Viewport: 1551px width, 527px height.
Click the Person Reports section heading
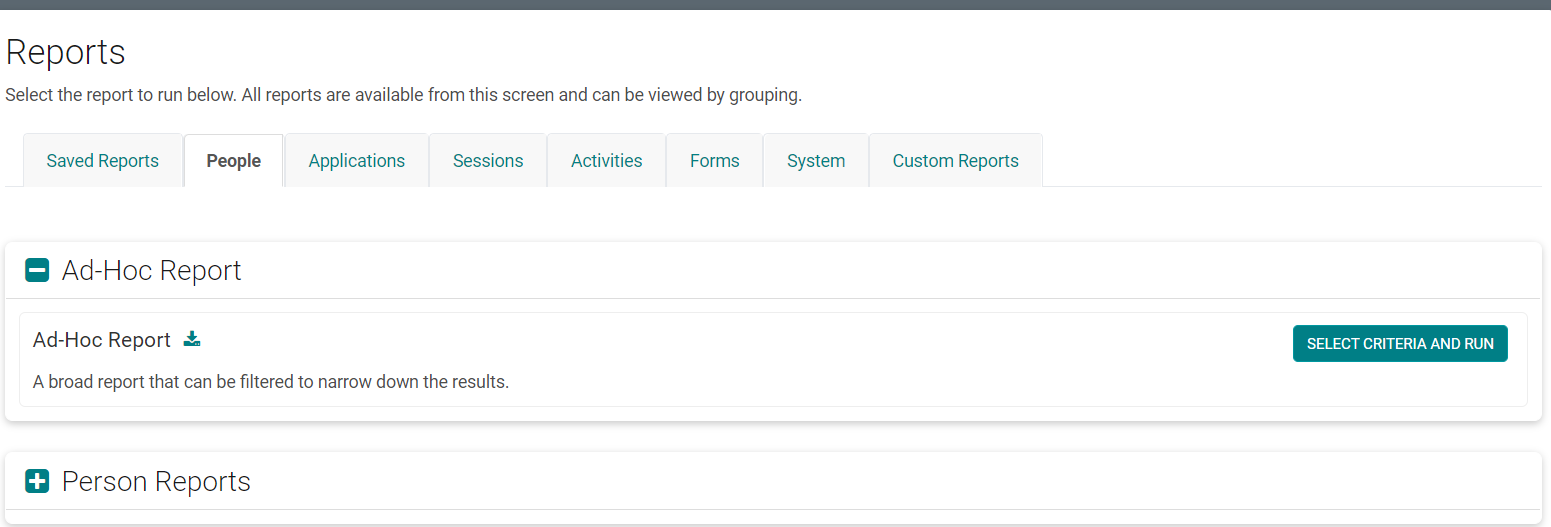point(156,481)
